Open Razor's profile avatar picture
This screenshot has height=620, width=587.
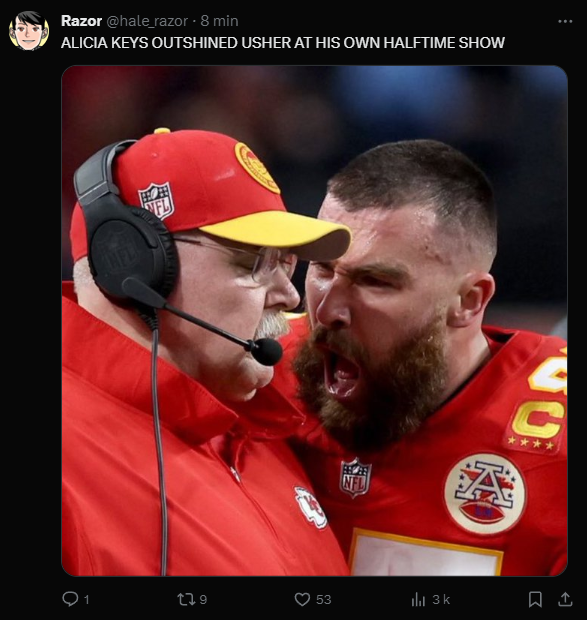[29, 30]
